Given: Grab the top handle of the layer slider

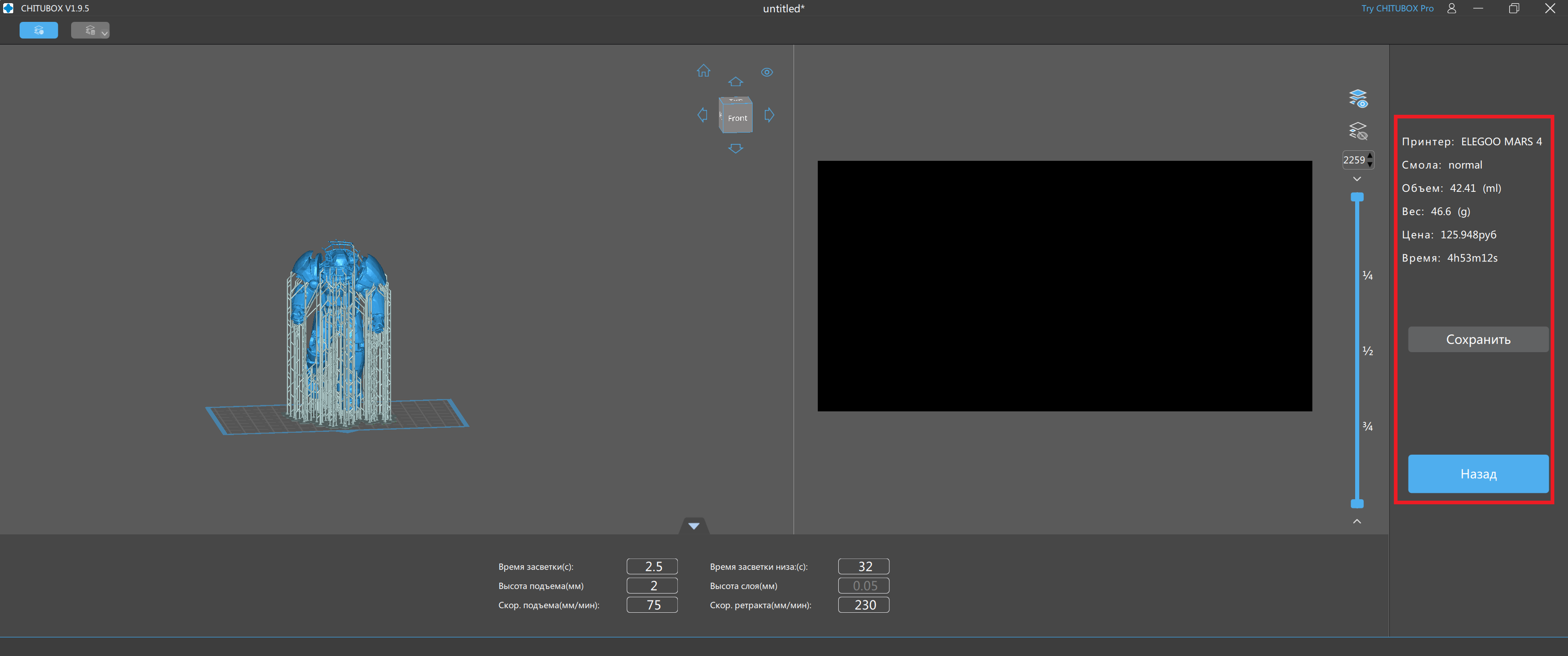Looking at the screenshot, I should click(x=1357, y=197).
